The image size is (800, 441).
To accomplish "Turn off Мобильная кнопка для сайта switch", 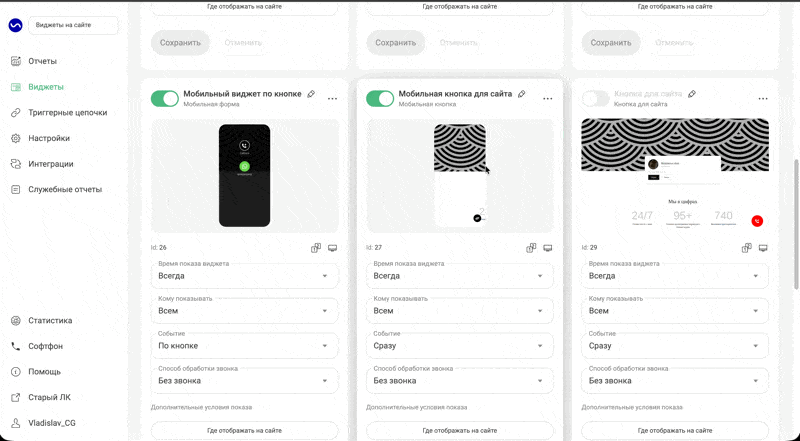I will pyautogui.click(x=380, y=99).
